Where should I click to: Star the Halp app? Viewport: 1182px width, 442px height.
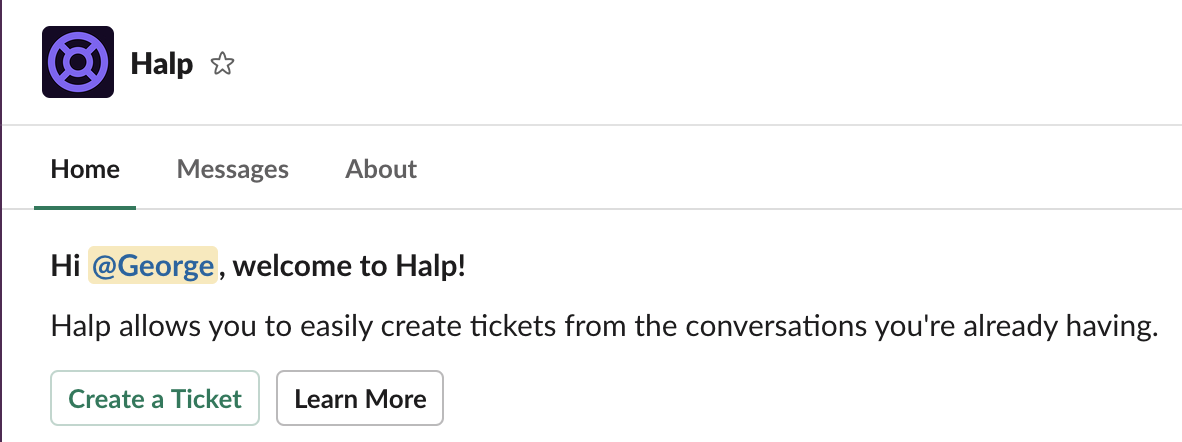pos(222,63)
